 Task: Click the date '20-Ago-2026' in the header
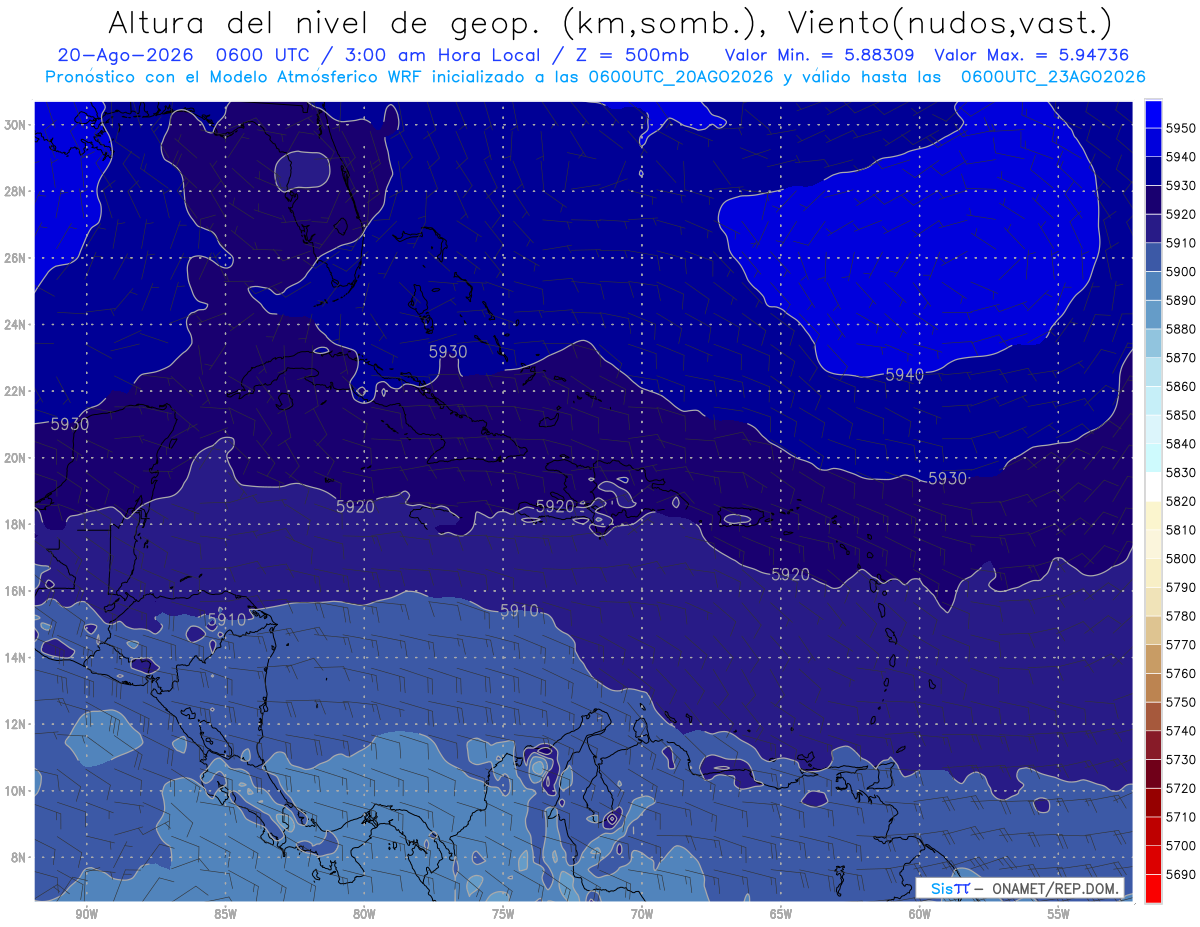[128, 55]
